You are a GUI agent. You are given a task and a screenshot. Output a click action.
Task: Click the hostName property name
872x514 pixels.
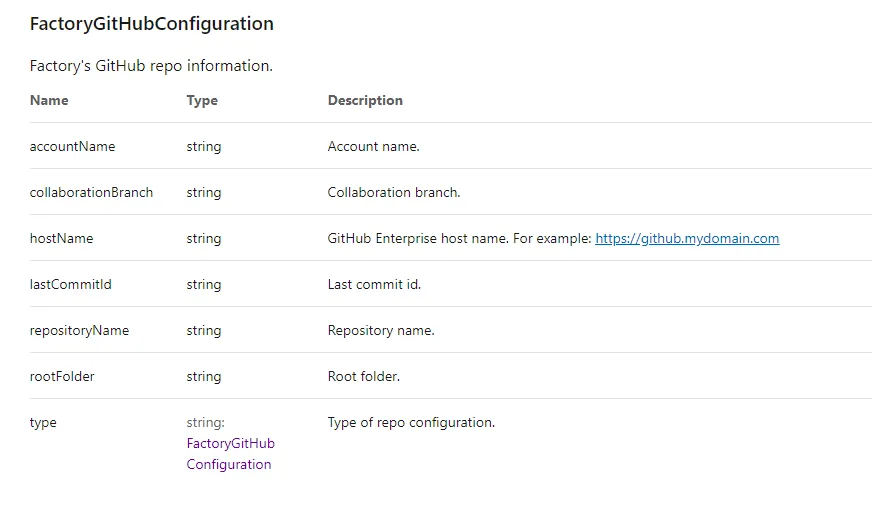(62, 239)
